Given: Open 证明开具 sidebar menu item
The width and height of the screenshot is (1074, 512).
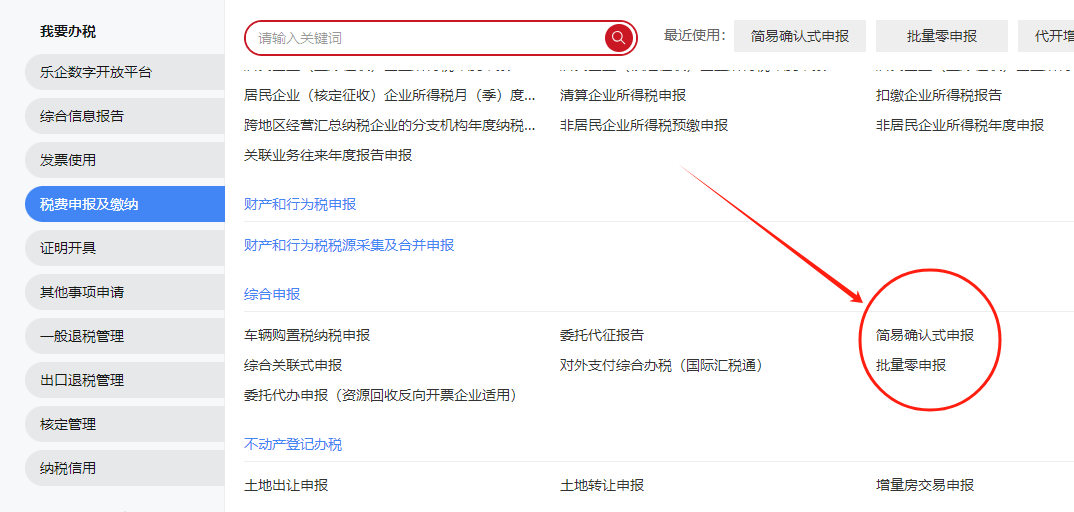Looking at the screenshot, I should (x=68, y=248).
